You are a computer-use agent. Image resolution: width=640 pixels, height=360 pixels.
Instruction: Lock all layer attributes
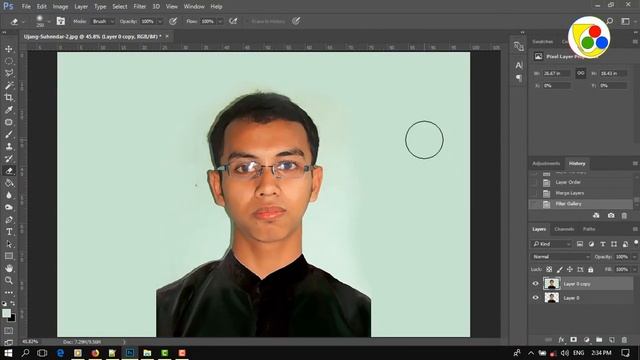click(x=591, y=269)
